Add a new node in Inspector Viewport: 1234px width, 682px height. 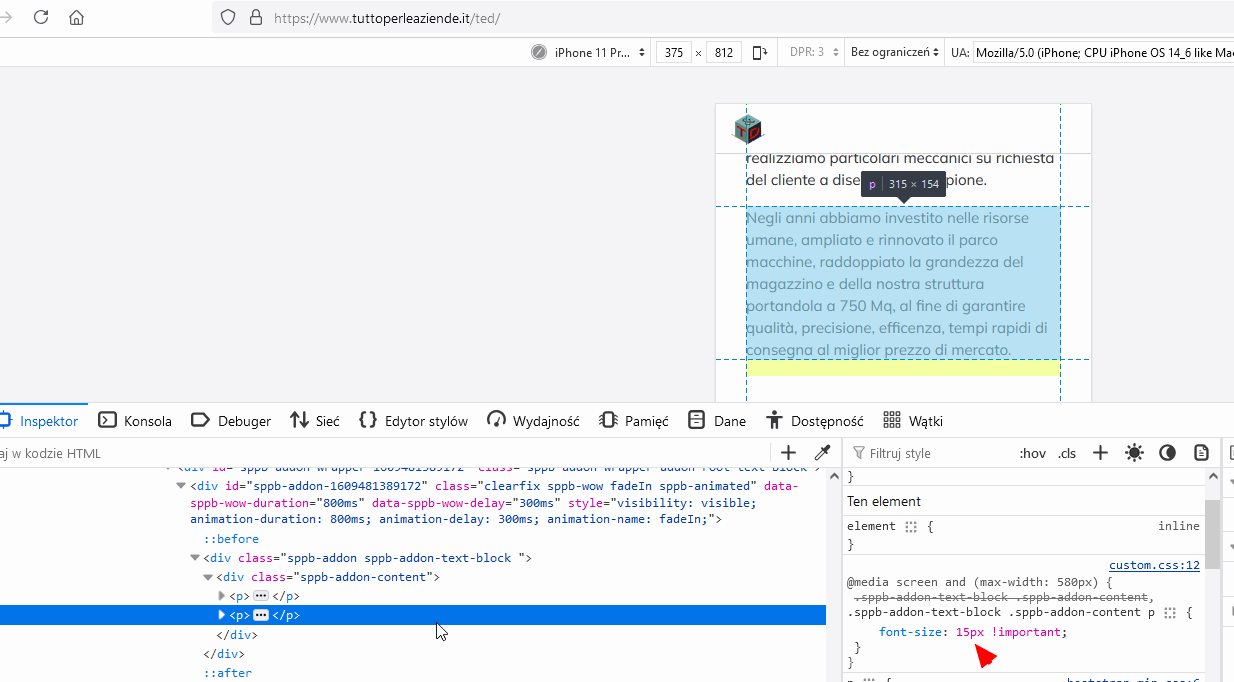[788, 453]
